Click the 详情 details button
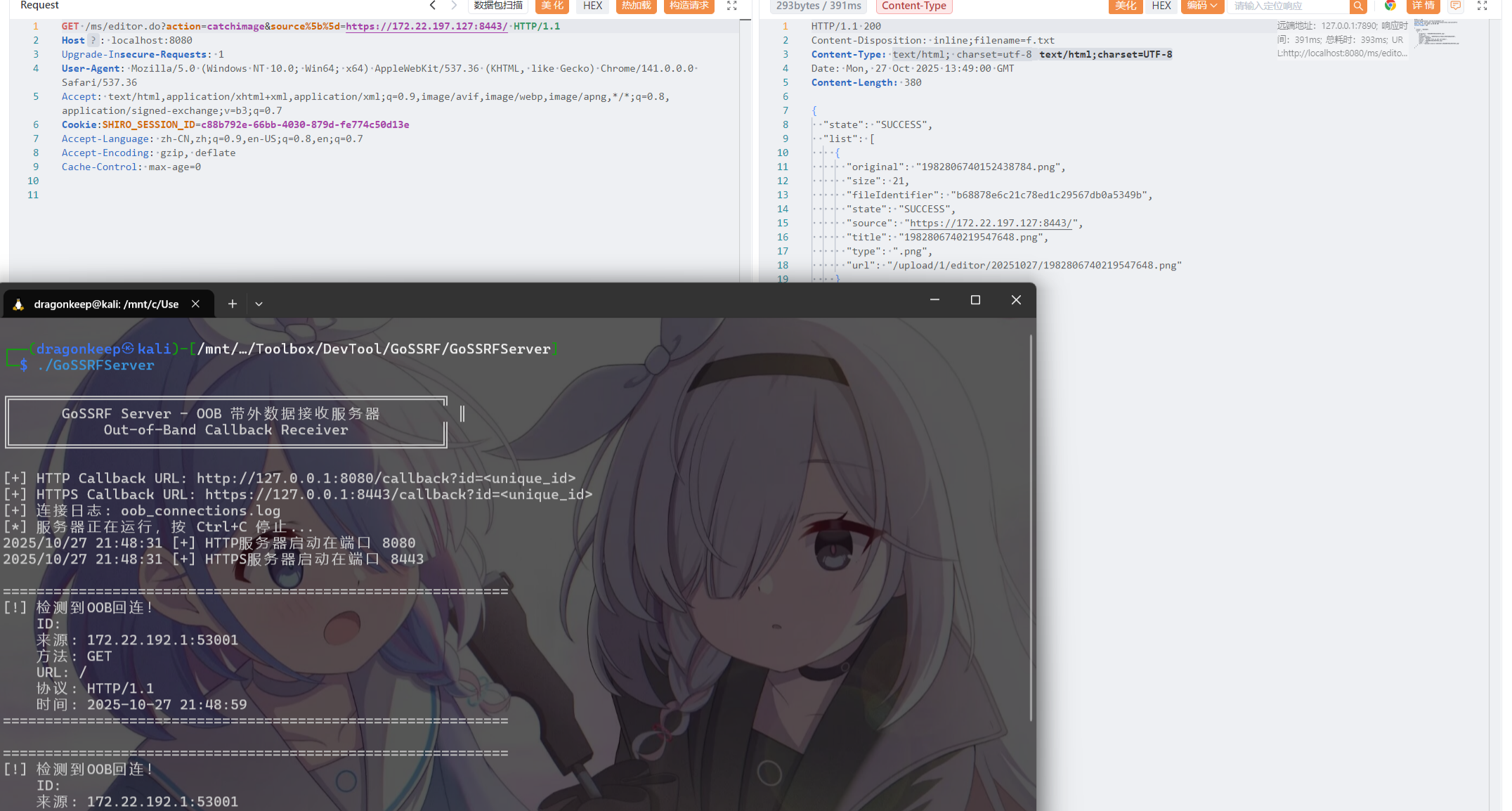1512x811 pixels. (x=1423, y=6)
